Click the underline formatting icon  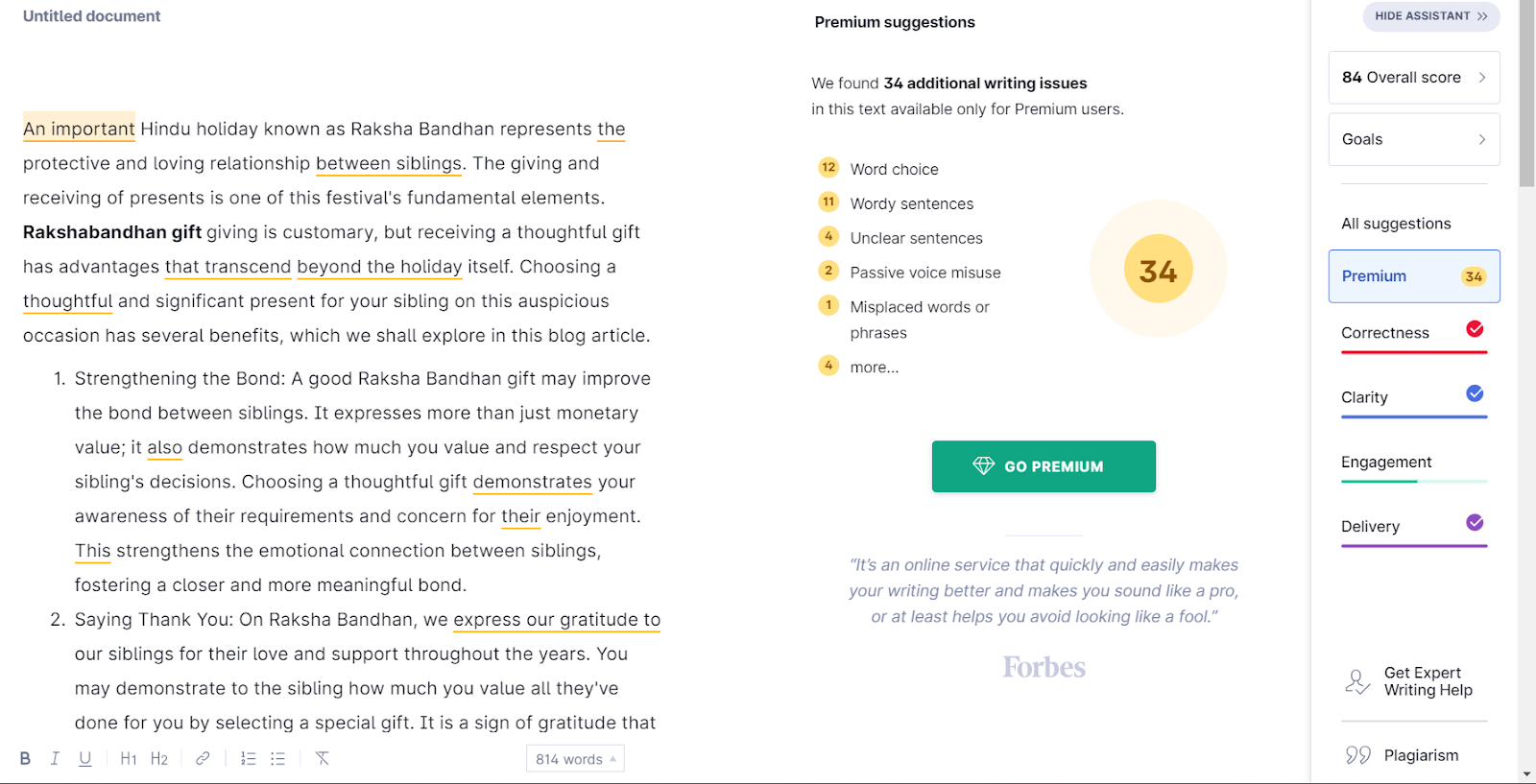pyautogui.click(x=85, y=758)
